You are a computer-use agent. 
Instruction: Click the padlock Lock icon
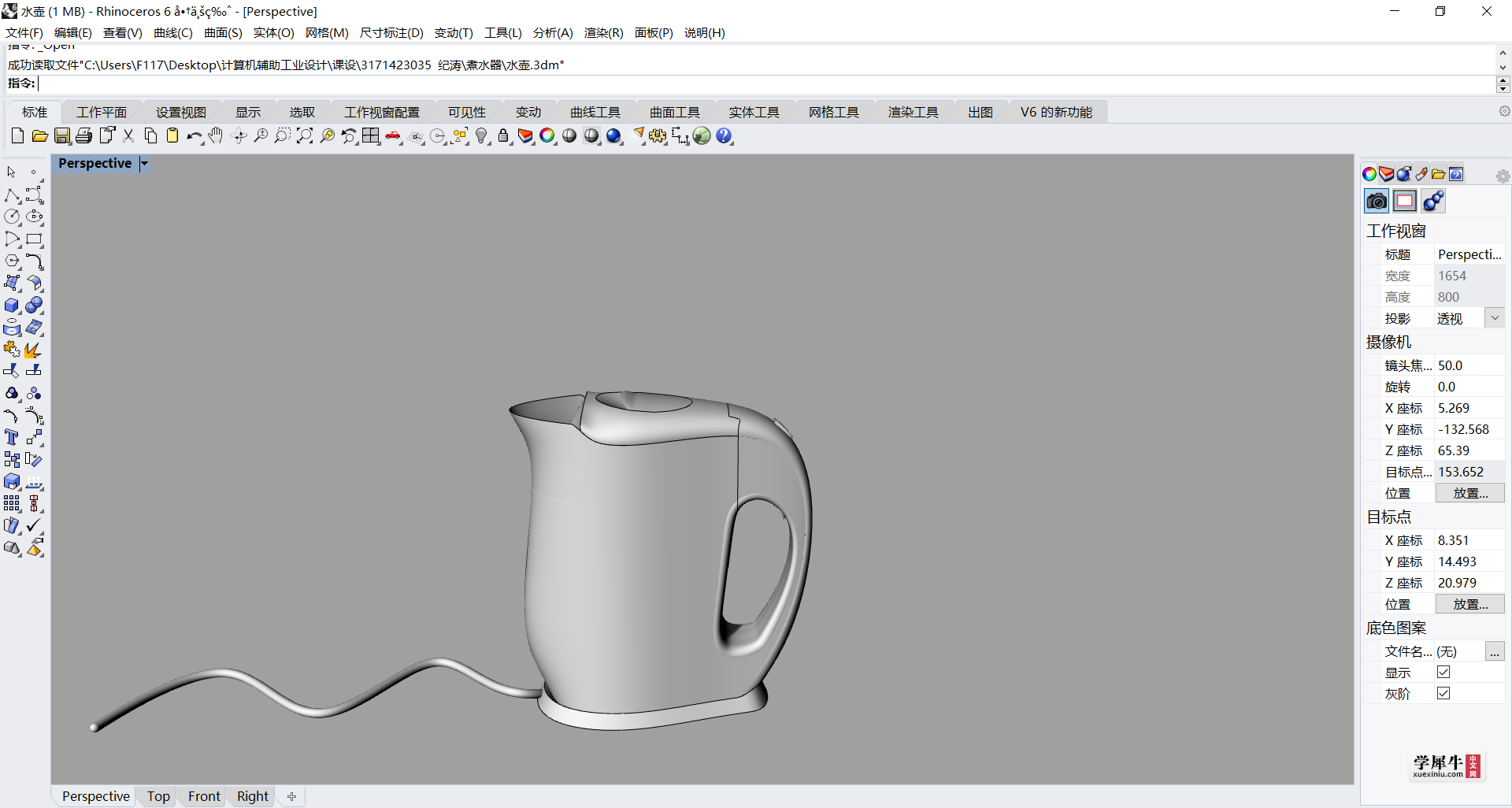504,136
